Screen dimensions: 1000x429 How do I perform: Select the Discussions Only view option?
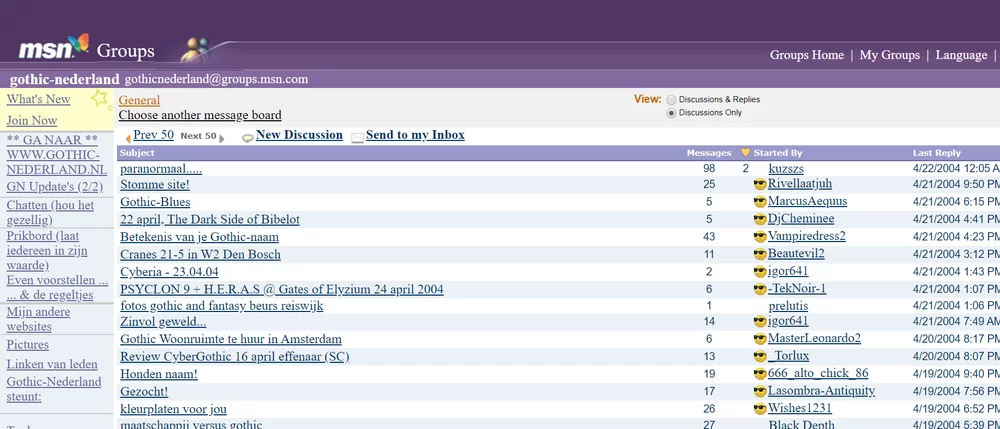671,113
